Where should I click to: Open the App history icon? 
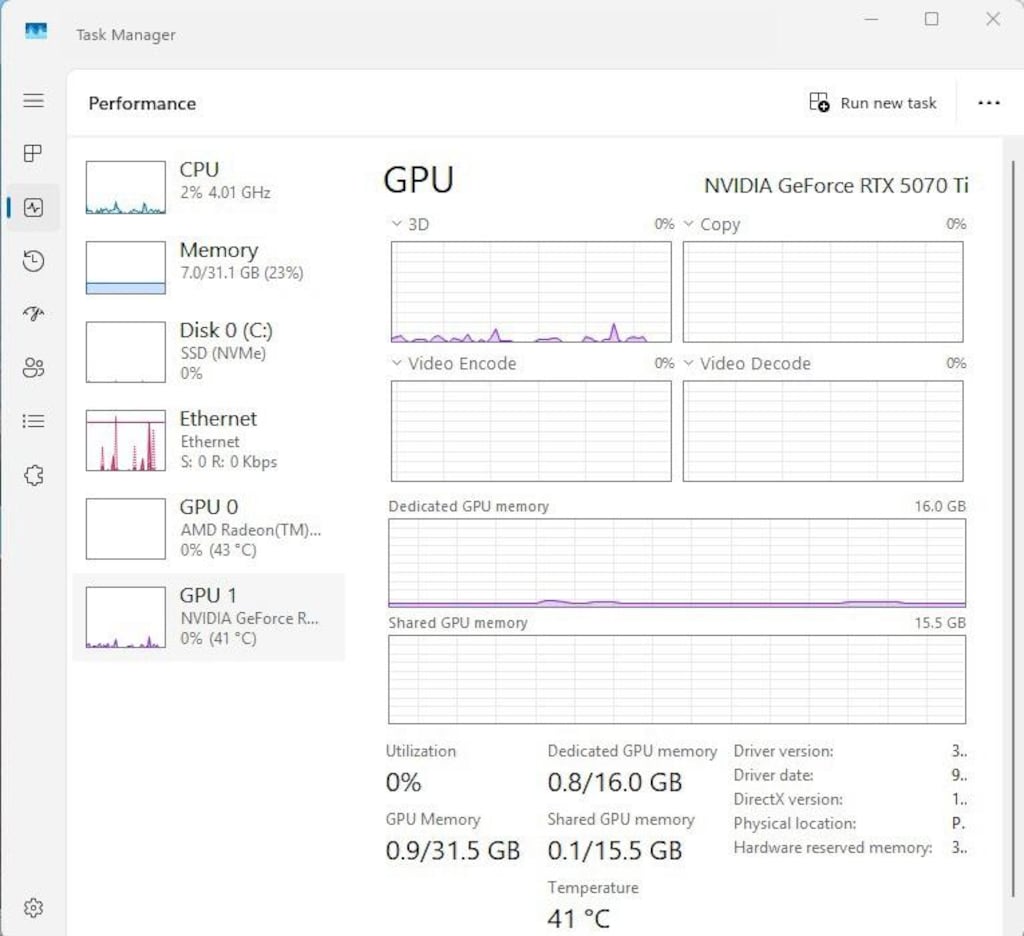[x=33, y=261]
